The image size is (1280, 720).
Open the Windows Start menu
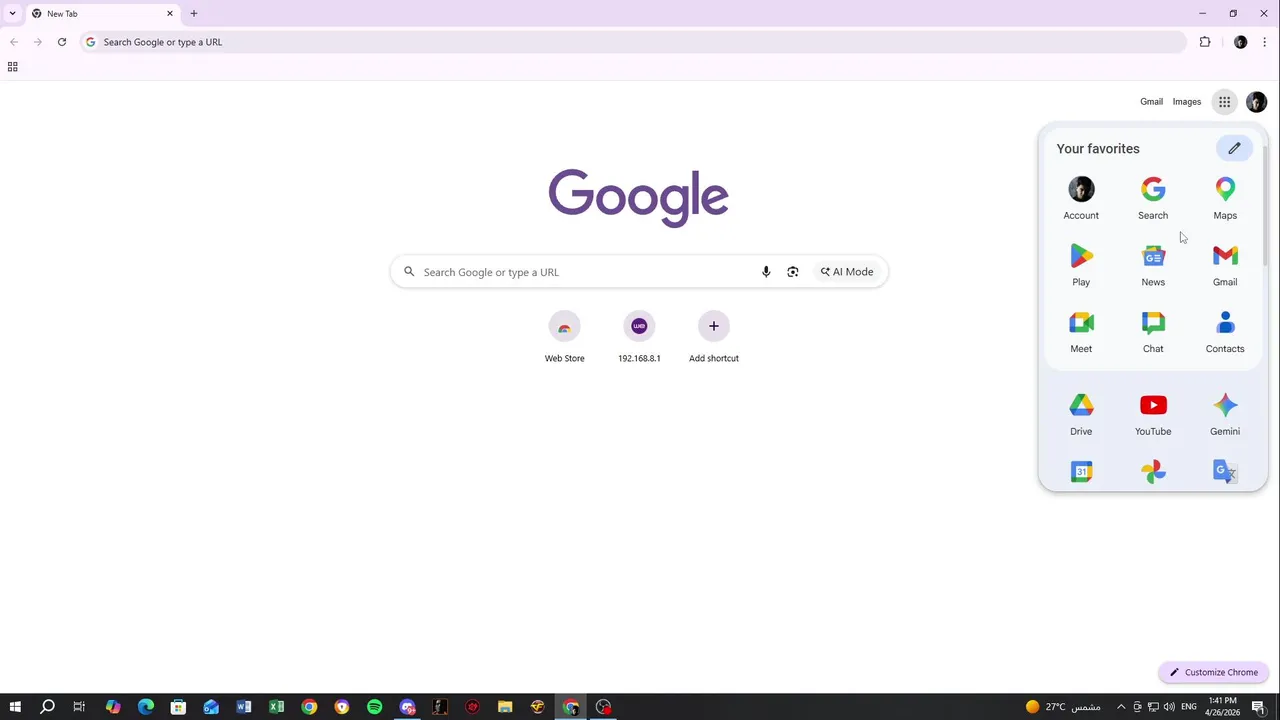coord(15,707)
